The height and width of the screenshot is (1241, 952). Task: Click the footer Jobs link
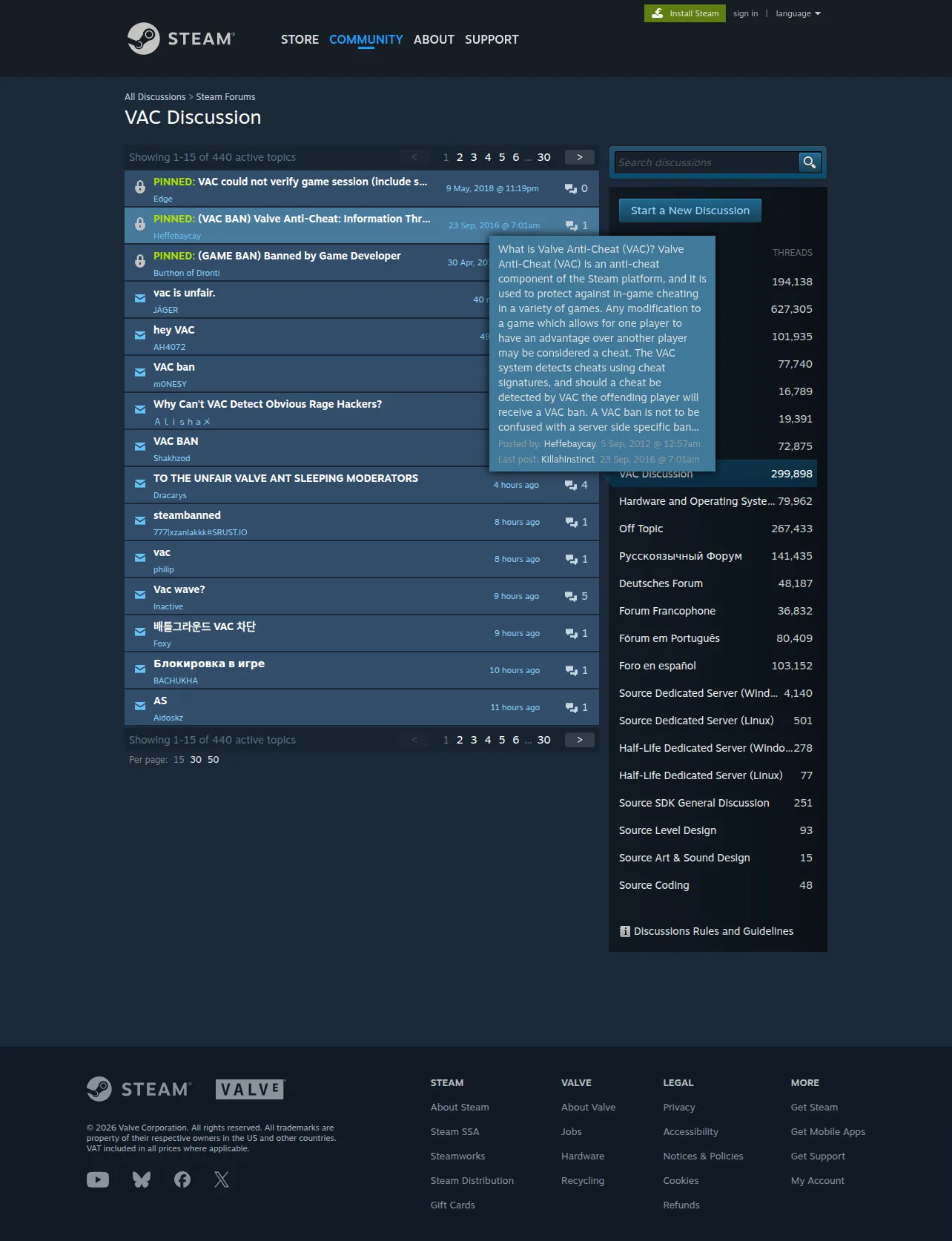click(x=572, y=1132)
